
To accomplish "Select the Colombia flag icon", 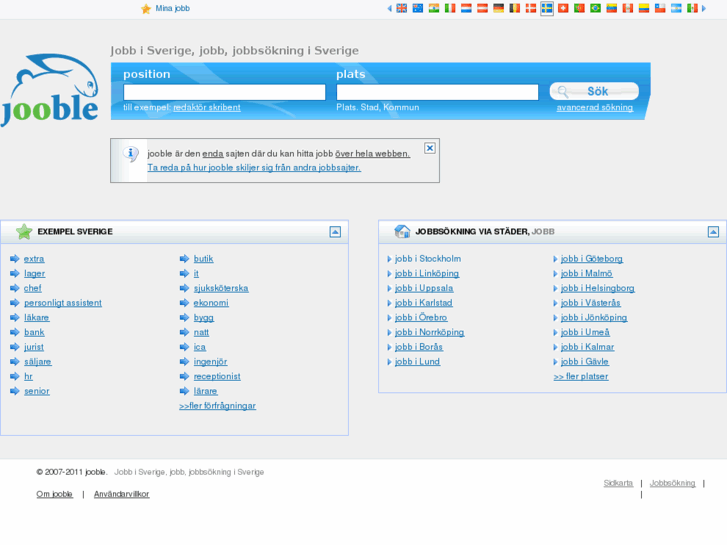I will tap(644, 8).
